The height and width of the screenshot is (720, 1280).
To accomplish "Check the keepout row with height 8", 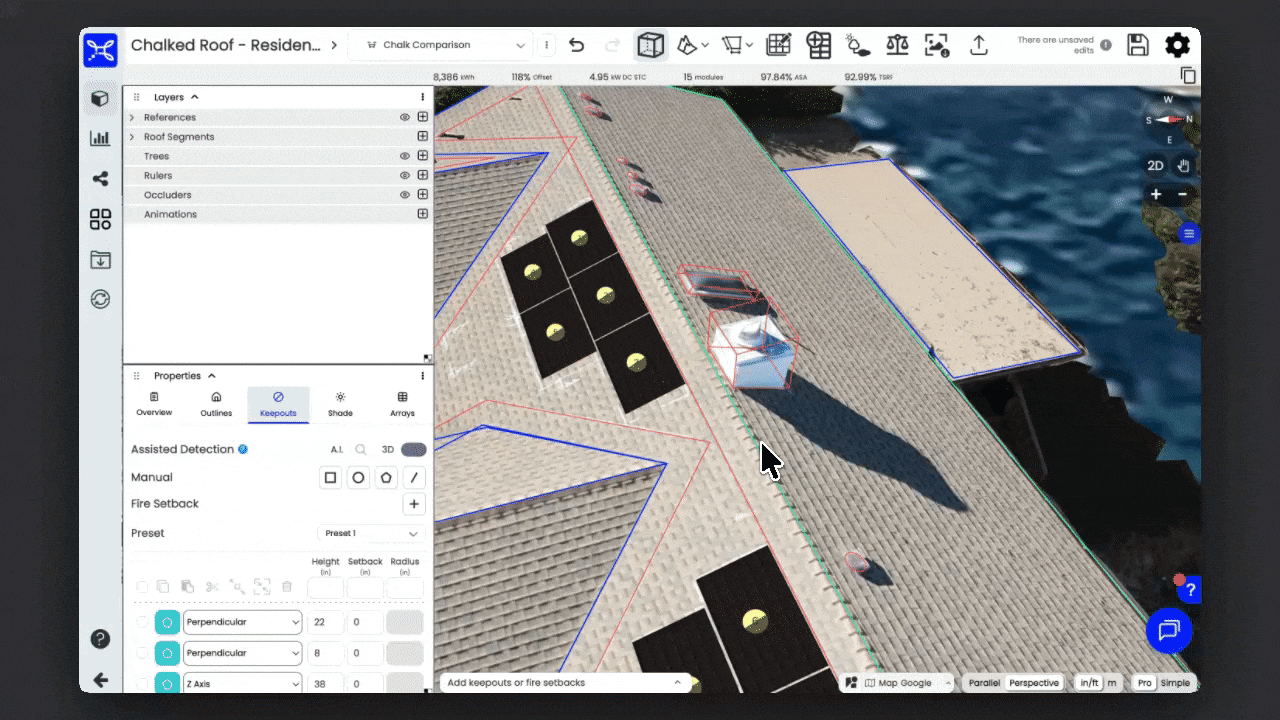I will coord(142,653).
